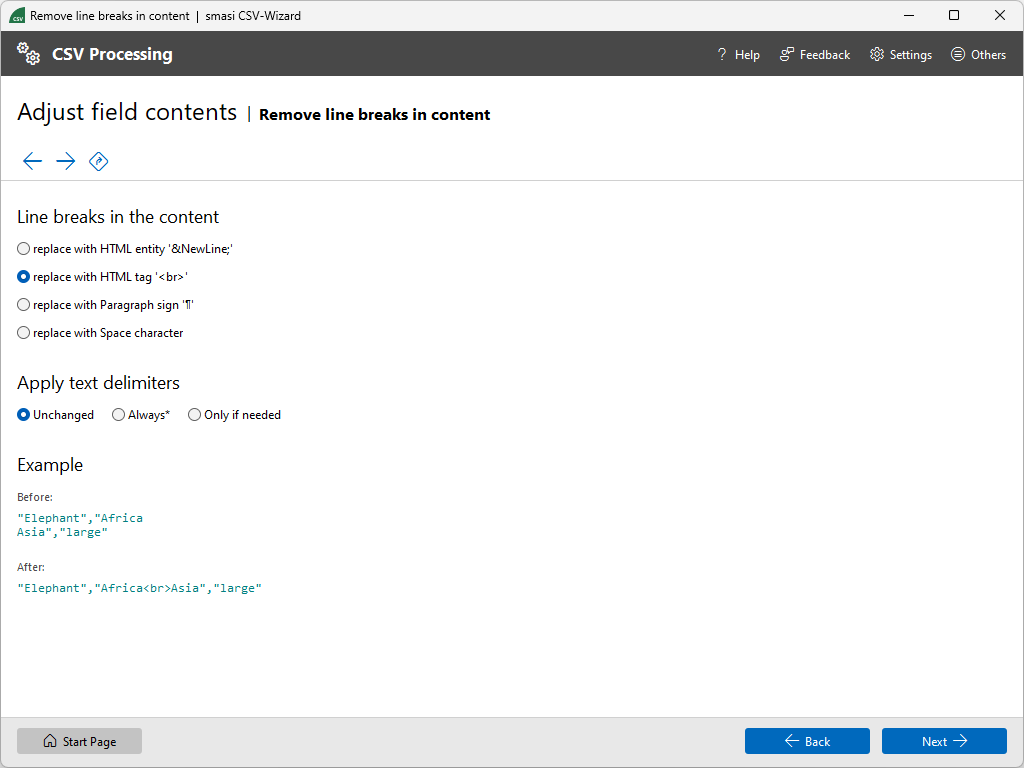Click the forward navigation arrow icon
The height and width of the screenshot is (768, 1024).
65,161
